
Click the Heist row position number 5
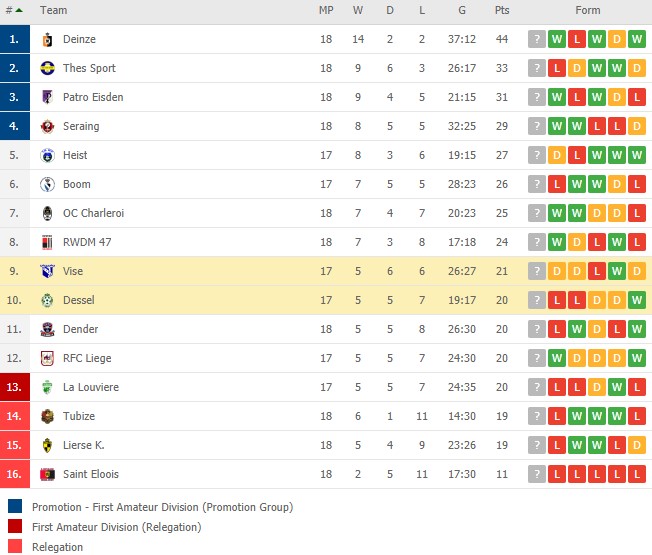14,155
